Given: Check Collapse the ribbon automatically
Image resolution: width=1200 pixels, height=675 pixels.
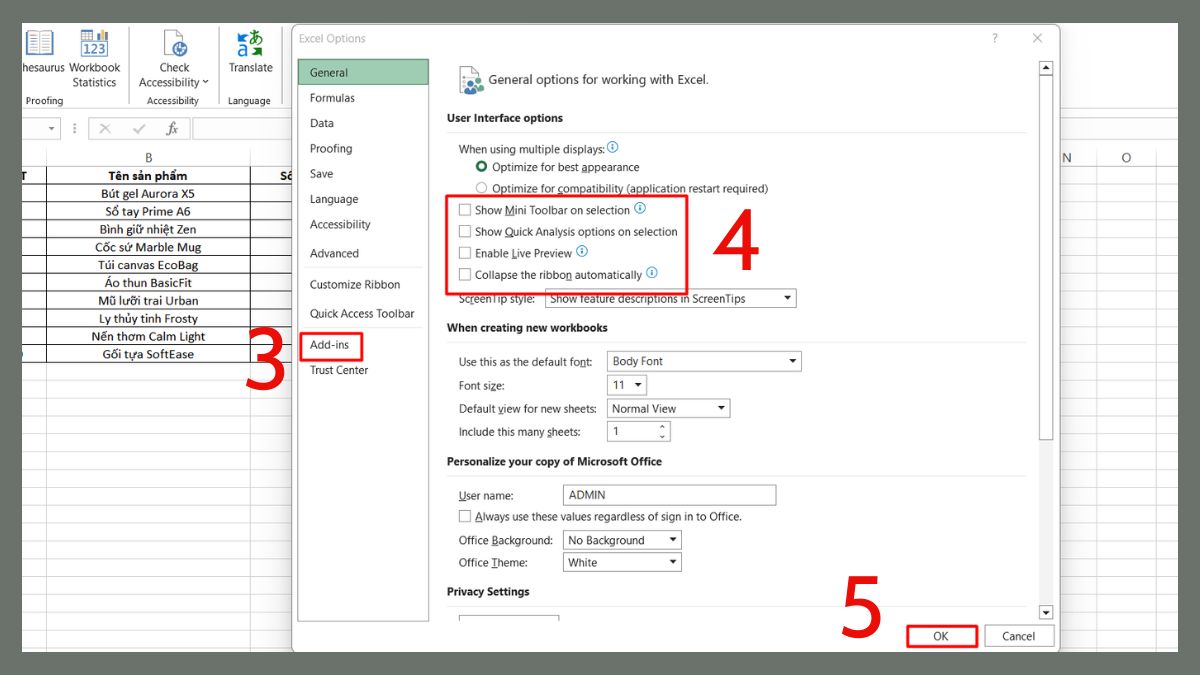Looking at the screenshot, I should point(465,274).
